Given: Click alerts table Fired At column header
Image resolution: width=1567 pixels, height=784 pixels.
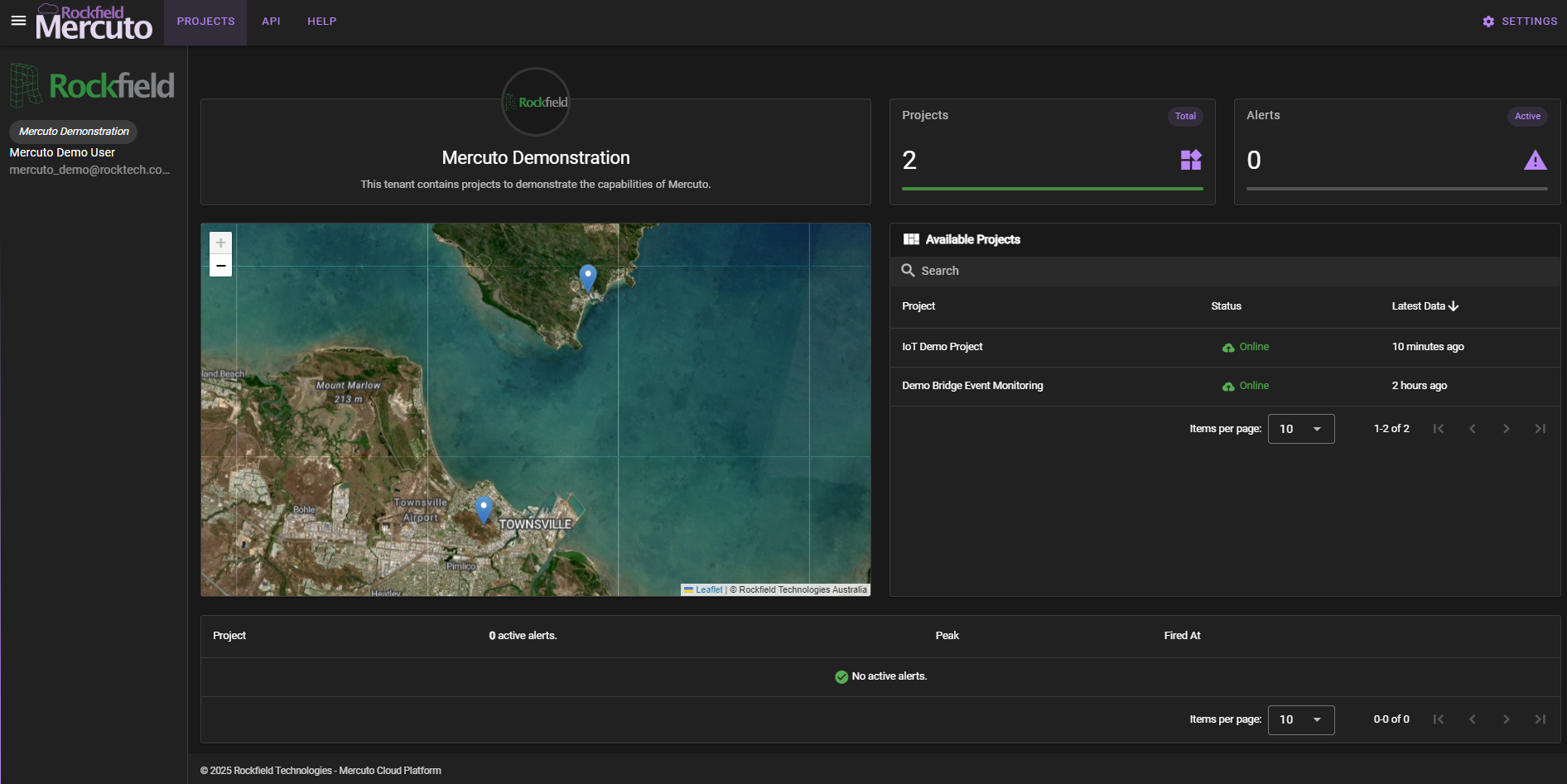Looking at the screenshot, I should click(x=1182, y=636).
